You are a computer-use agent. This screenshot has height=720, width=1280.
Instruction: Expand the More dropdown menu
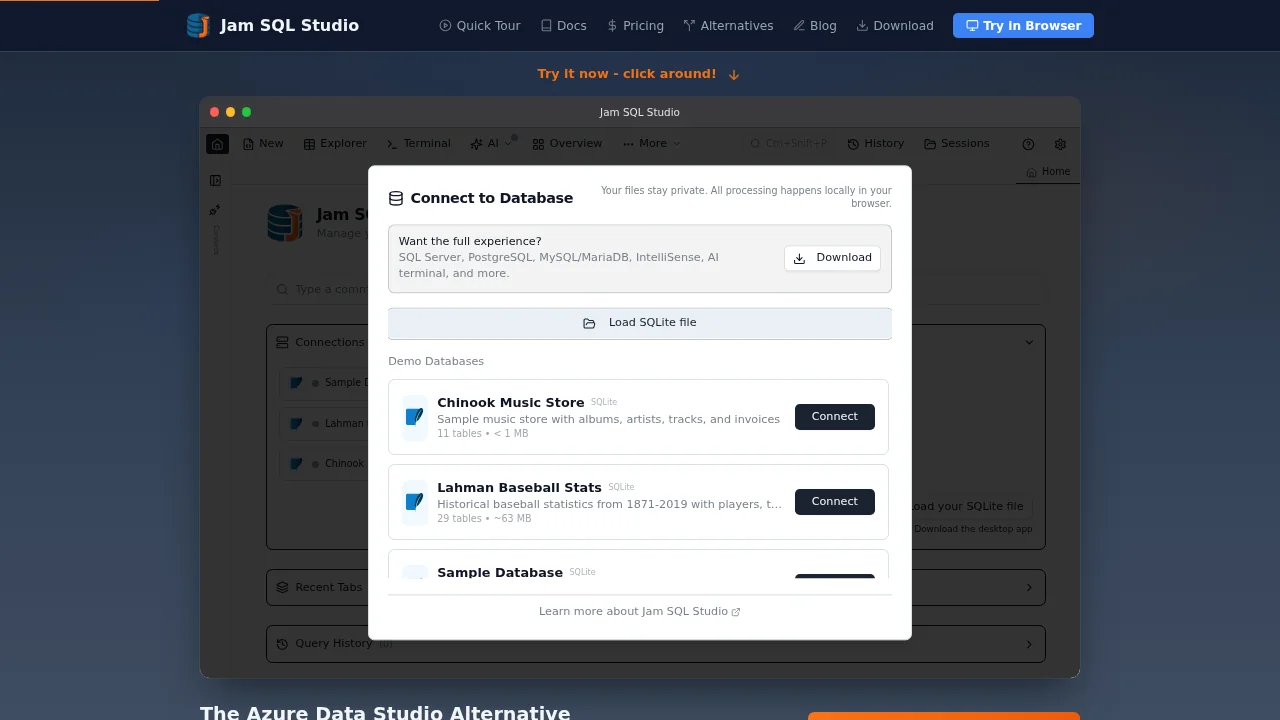(651, 144)
